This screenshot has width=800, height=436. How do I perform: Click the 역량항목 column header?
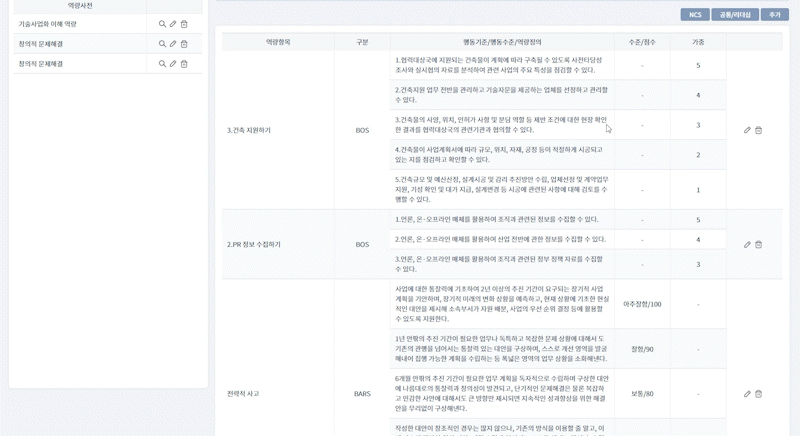pyautogui.click(x=278, y=42)
